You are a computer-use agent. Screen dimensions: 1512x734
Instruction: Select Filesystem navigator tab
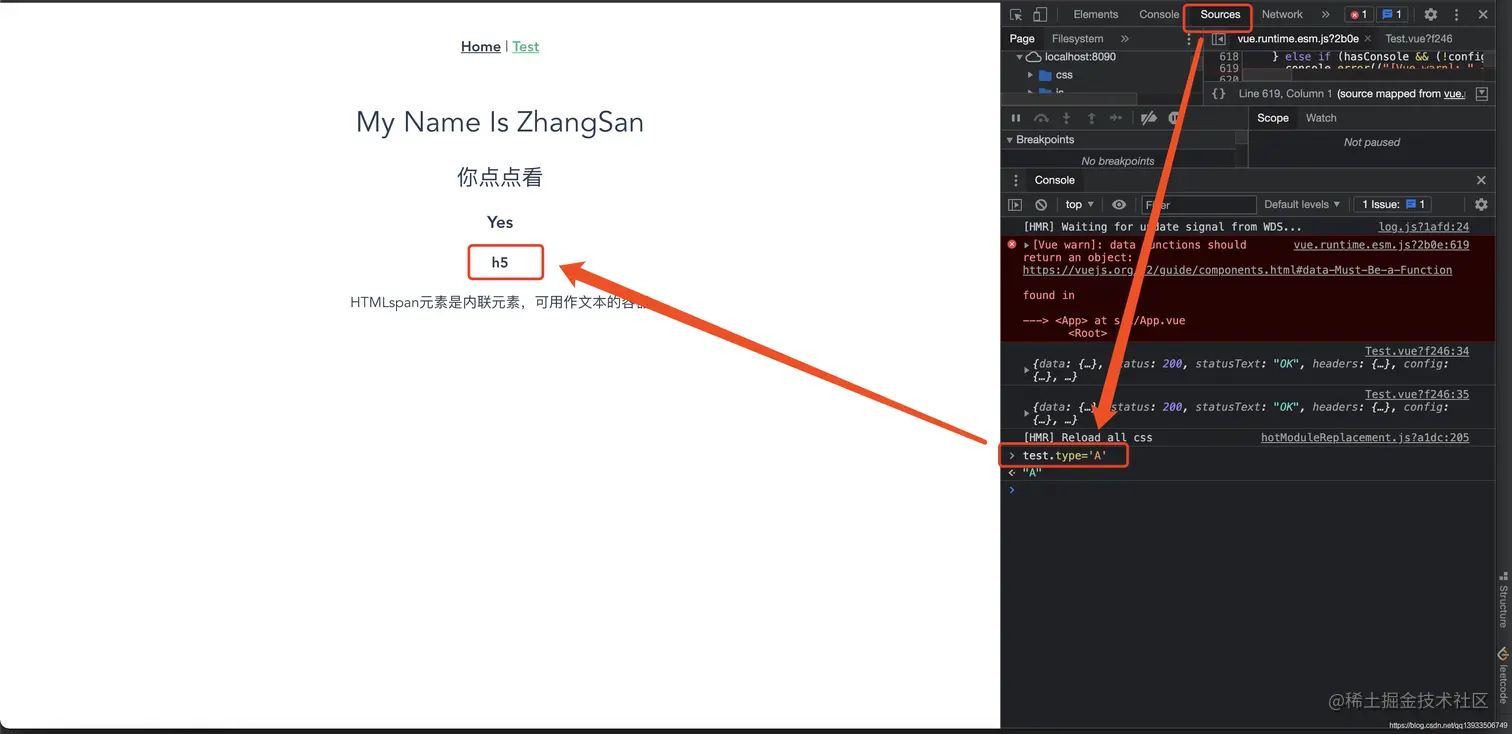pyautogui.click(x=1078, y=39)
